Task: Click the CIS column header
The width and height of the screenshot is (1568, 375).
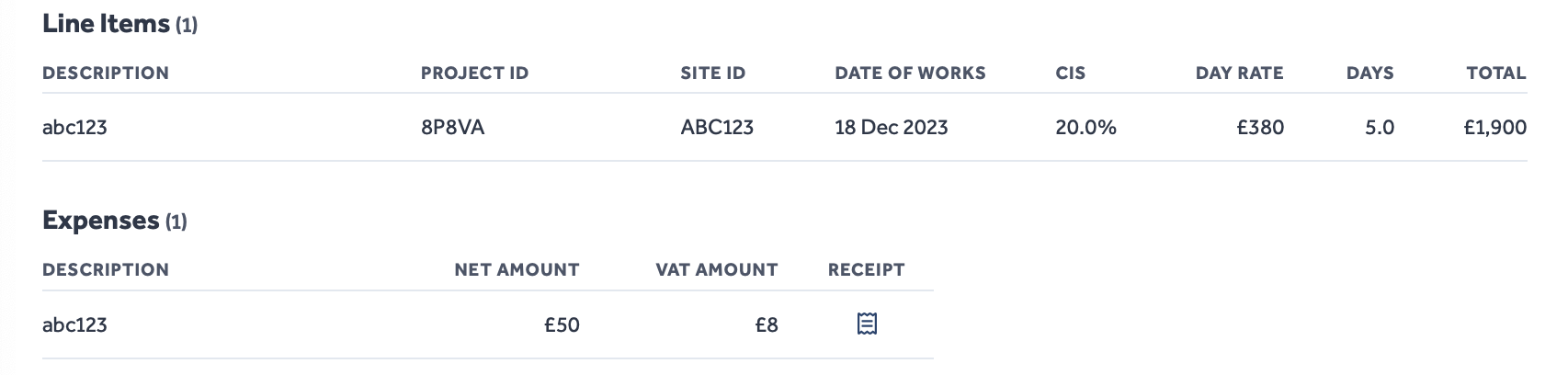Action: click(1070, 74)
